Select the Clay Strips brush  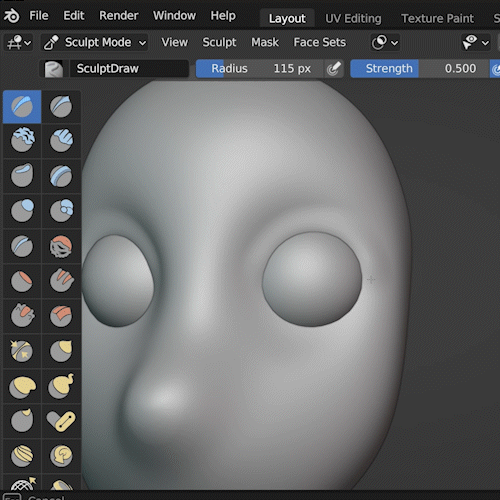[61, 141]
